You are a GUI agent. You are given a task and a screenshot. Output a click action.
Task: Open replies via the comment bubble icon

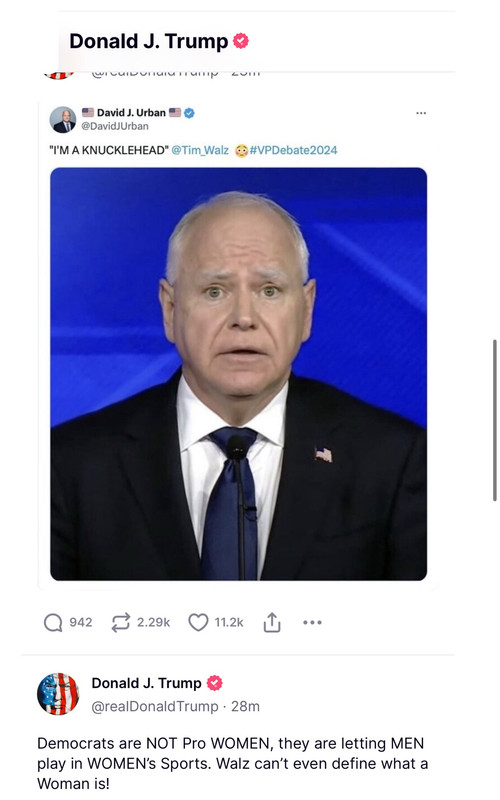coord(53,622)
